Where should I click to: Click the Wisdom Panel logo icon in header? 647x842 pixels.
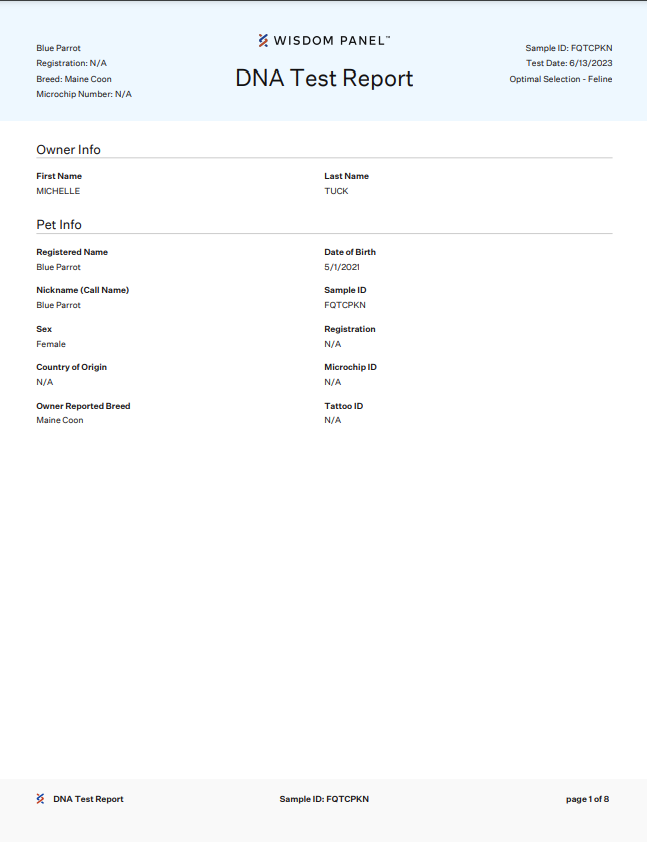(263, 41)
